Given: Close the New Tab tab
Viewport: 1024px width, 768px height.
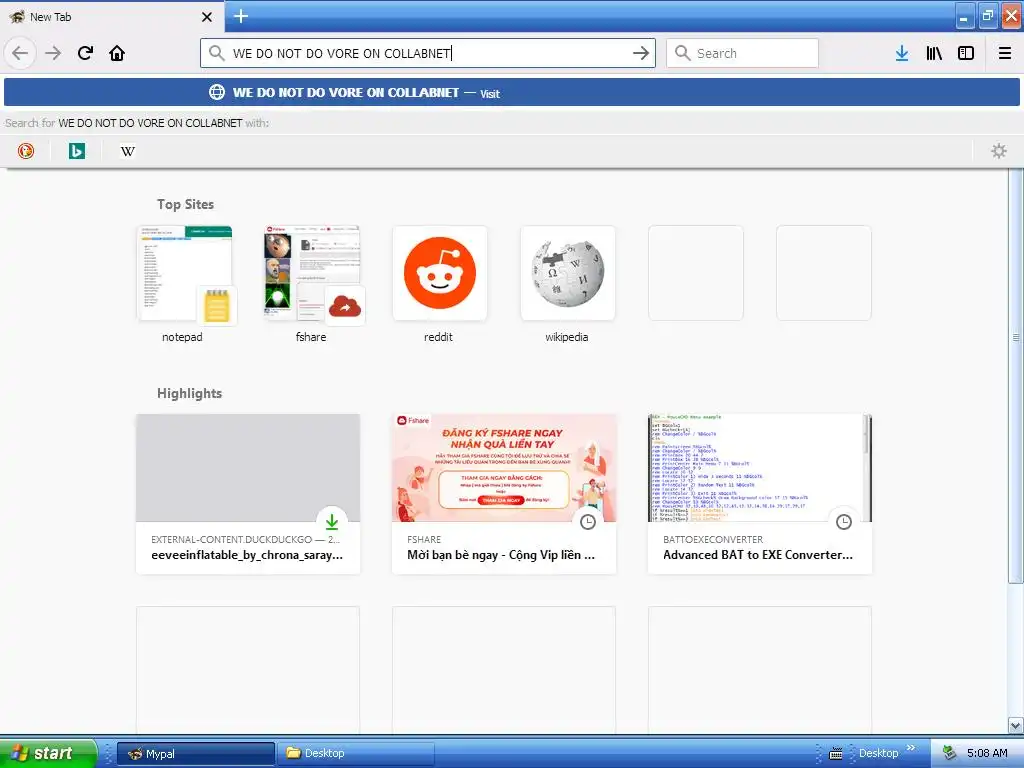Looking at the screenshot, I should pyautogui.click(x=207, y=17).
